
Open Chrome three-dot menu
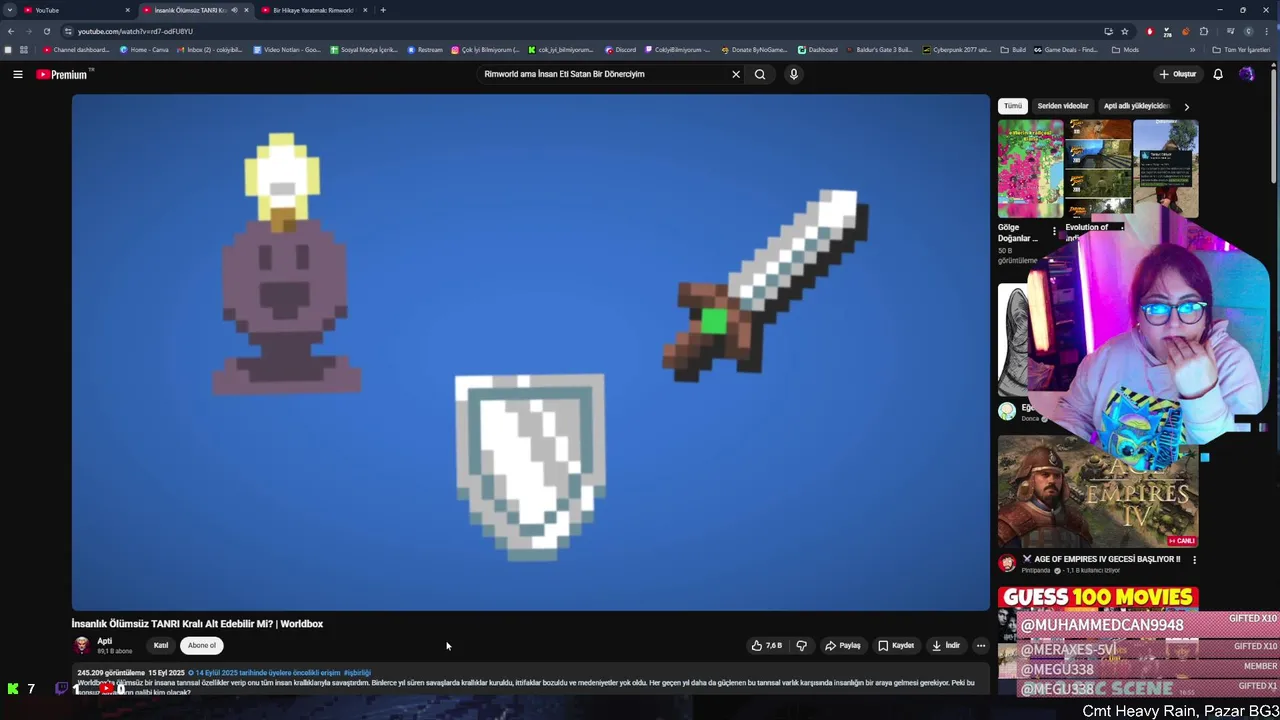click(x=1267, y=31)
